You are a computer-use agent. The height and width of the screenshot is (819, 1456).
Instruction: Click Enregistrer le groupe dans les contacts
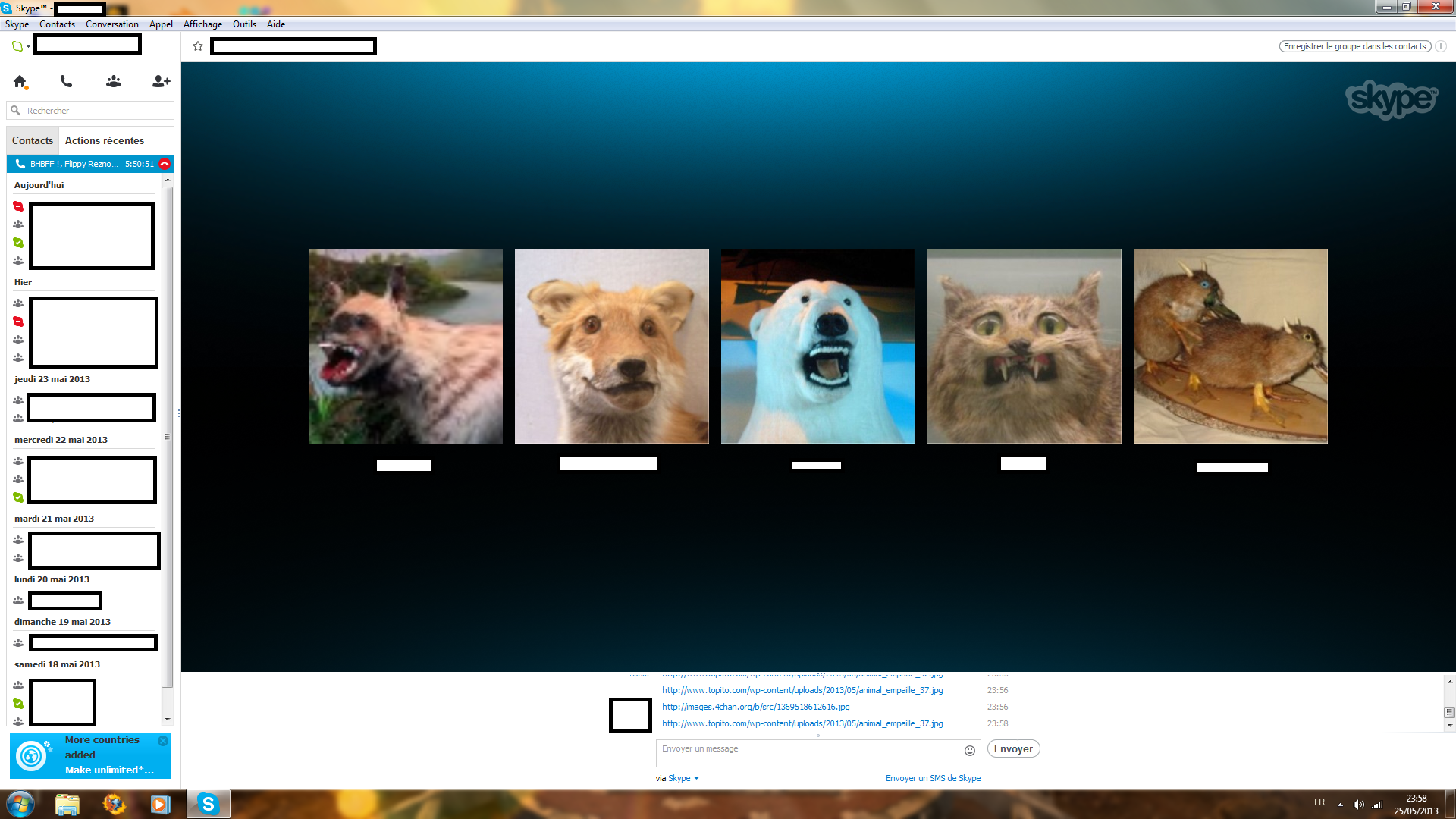click(1354, 46)
